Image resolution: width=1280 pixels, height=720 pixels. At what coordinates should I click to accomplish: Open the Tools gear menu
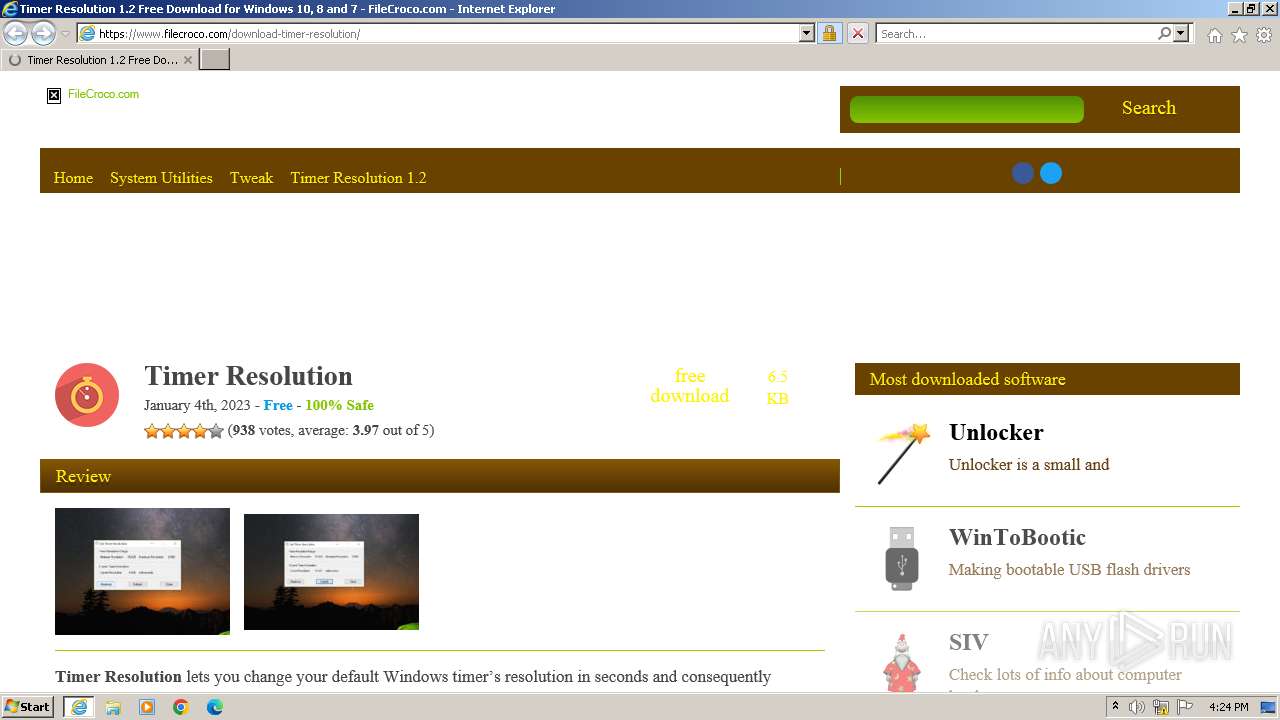[1264, 35]
